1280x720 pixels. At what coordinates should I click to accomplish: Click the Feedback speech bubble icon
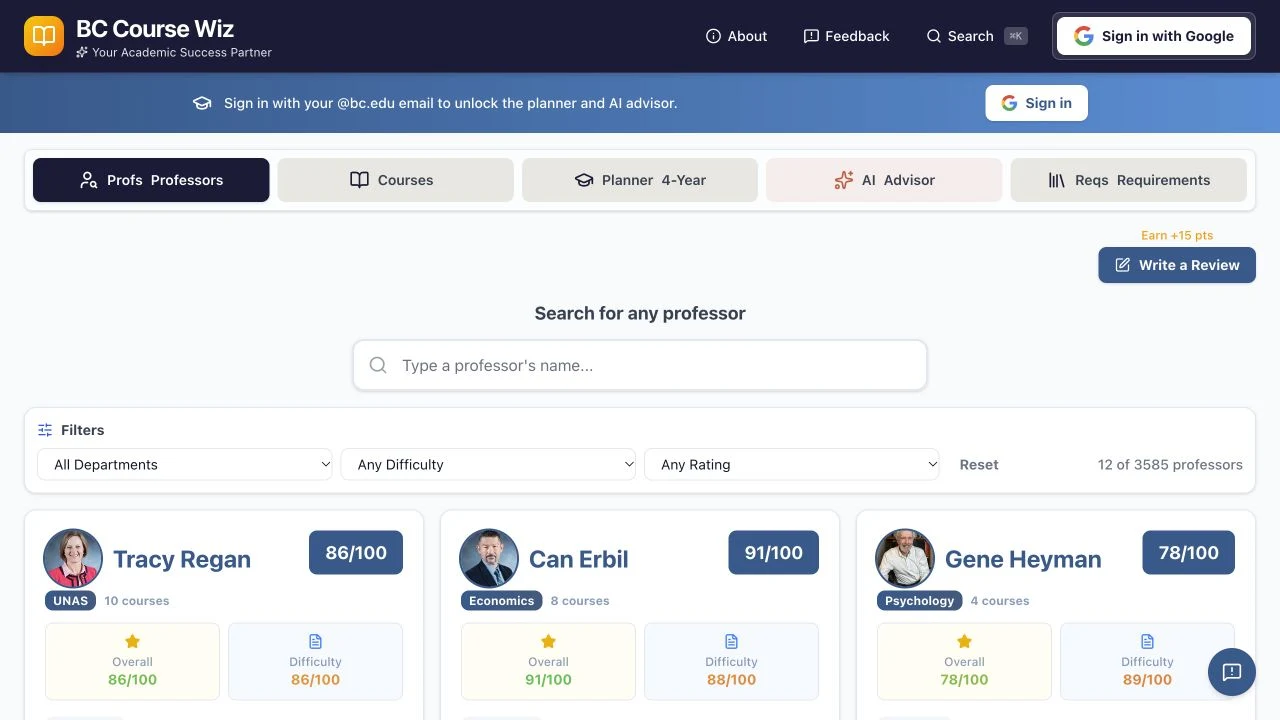[811, 36]
